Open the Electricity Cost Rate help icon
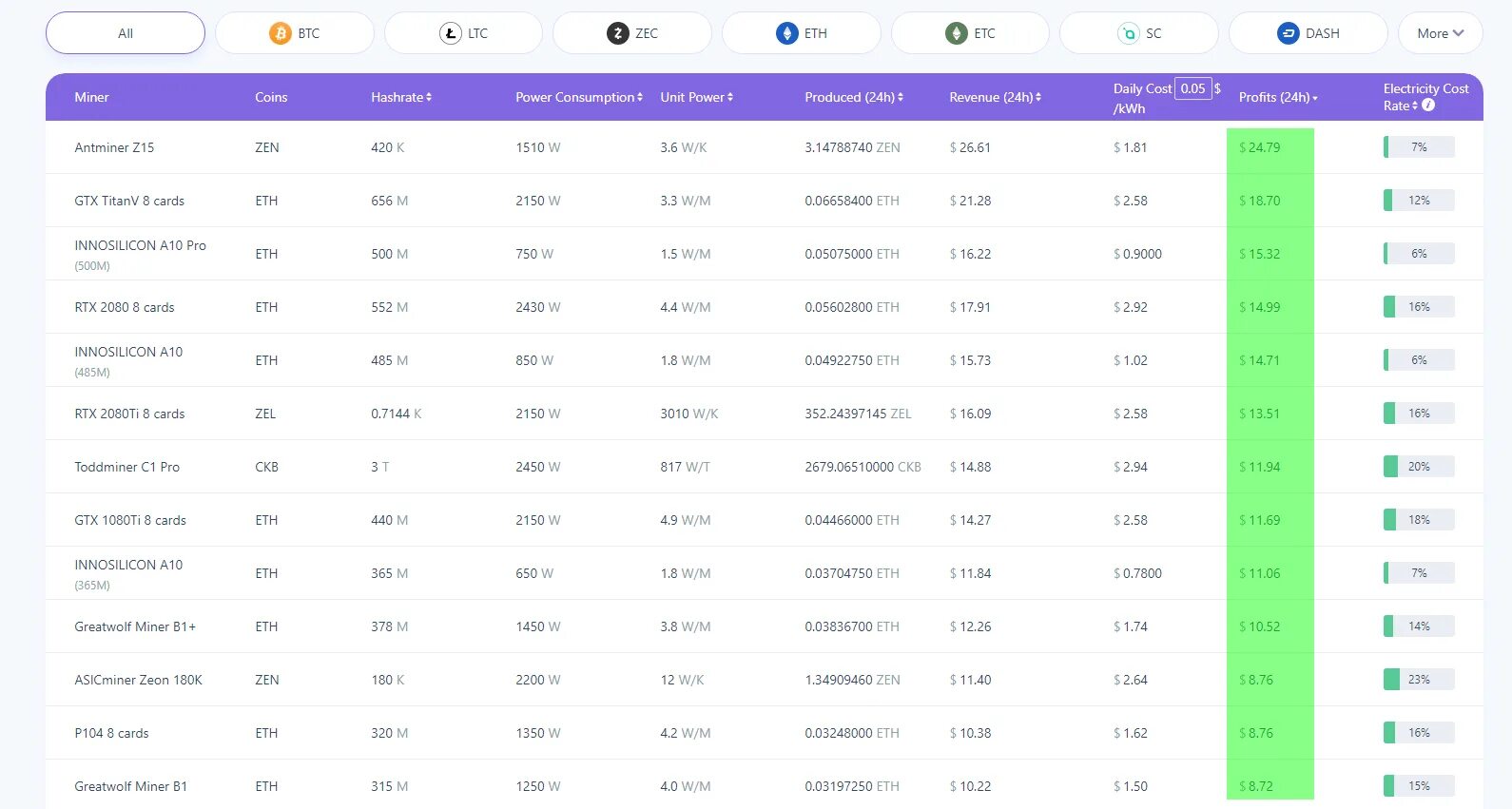 (x=1427, y=106)
